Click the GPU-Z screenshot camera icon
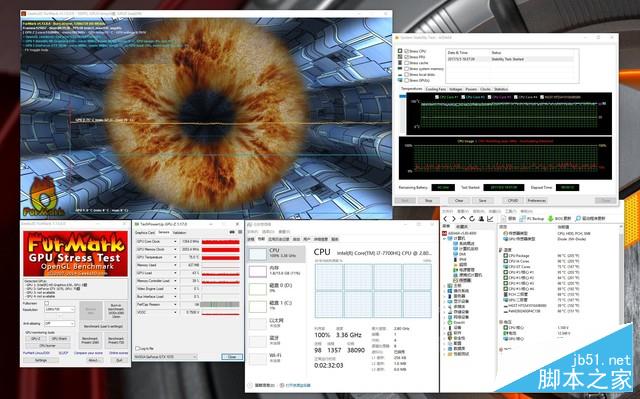 (x=232, y=233)
